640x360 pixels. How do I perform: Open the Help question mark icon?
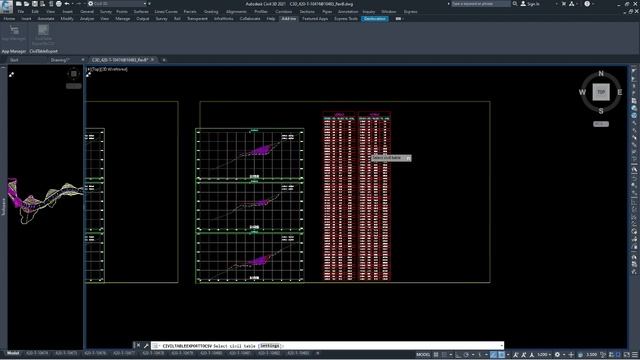pos(587,4)
